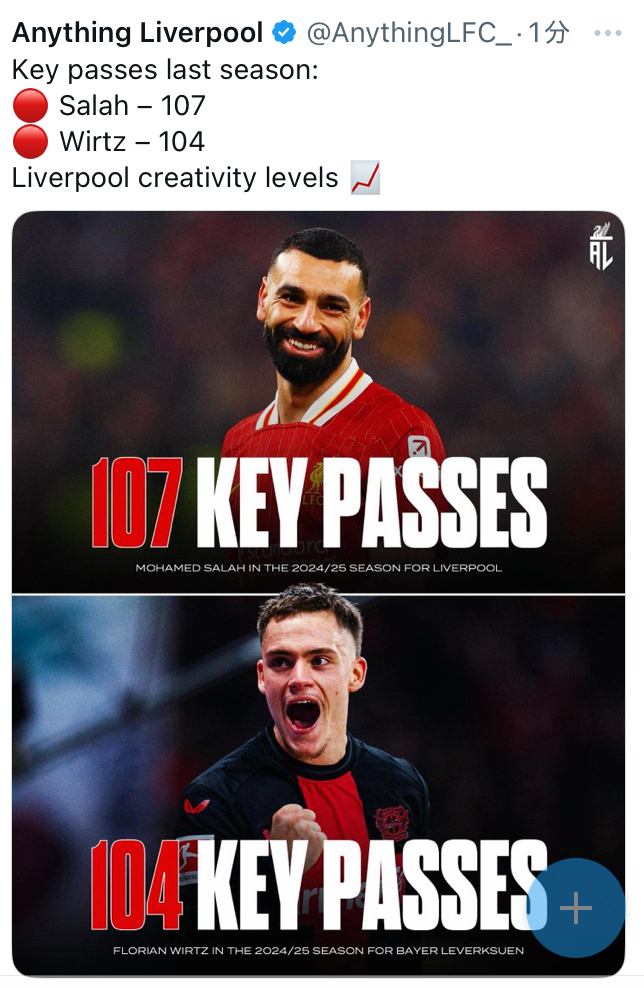Open the Anything Liverpool profile name

(137, 33)
